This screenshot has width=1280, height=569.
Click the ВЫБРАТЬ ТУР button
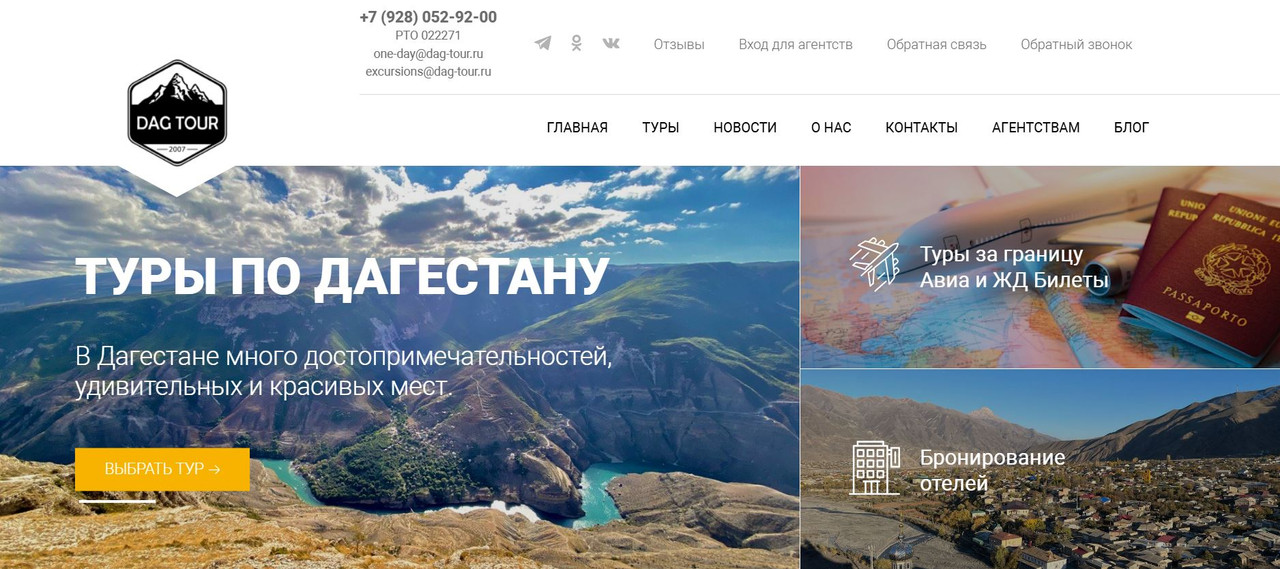click(x=162, y=469)
